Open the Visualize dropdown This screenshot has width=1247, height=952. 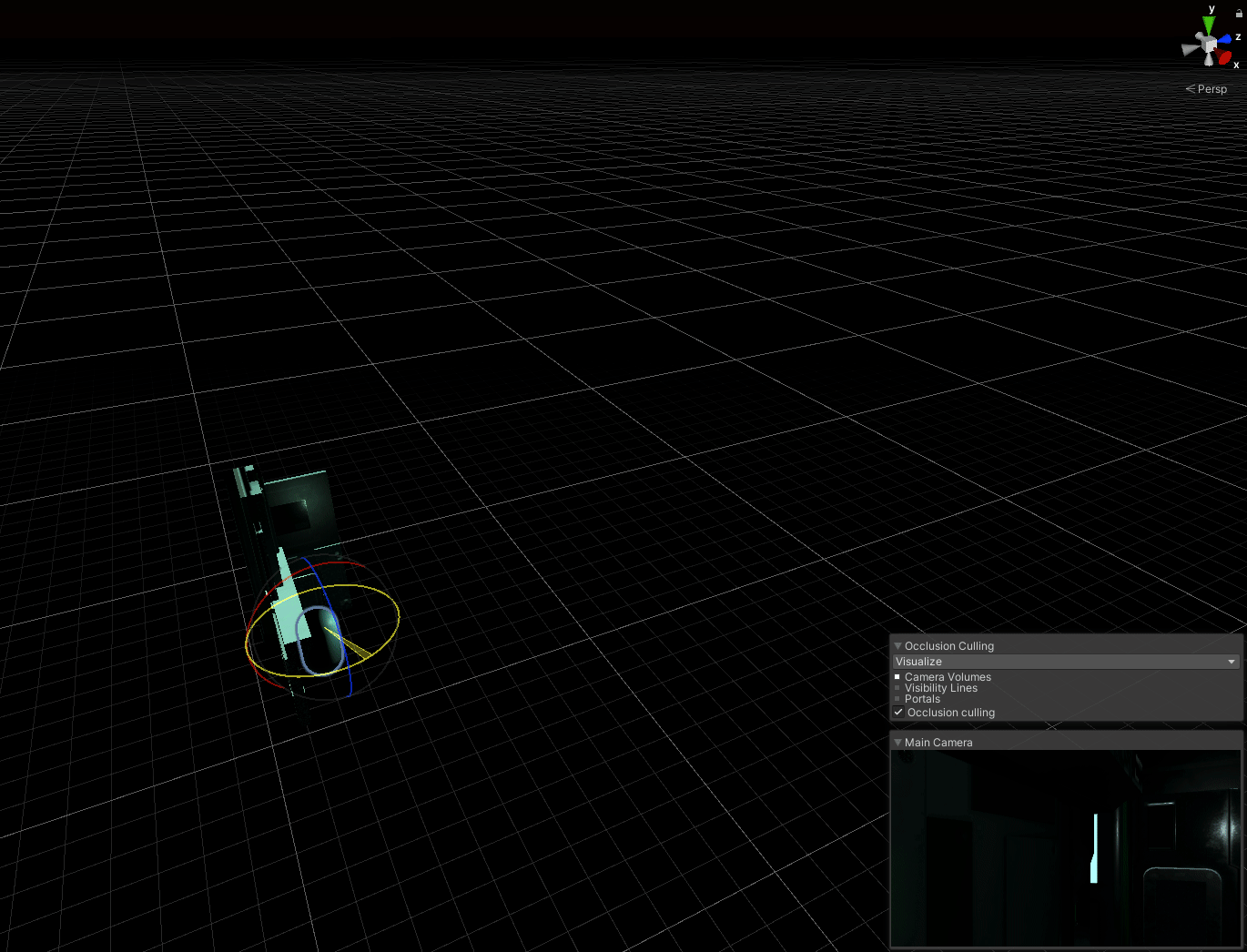[1066, 662]
